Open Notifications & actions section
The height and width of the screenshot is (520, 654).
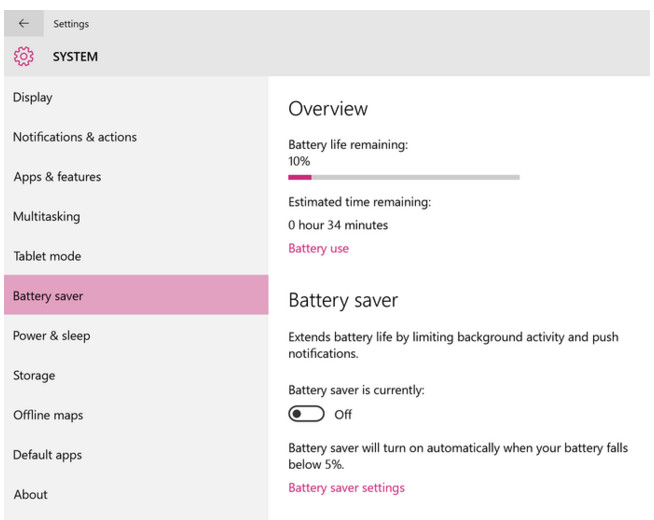point(136,137)
